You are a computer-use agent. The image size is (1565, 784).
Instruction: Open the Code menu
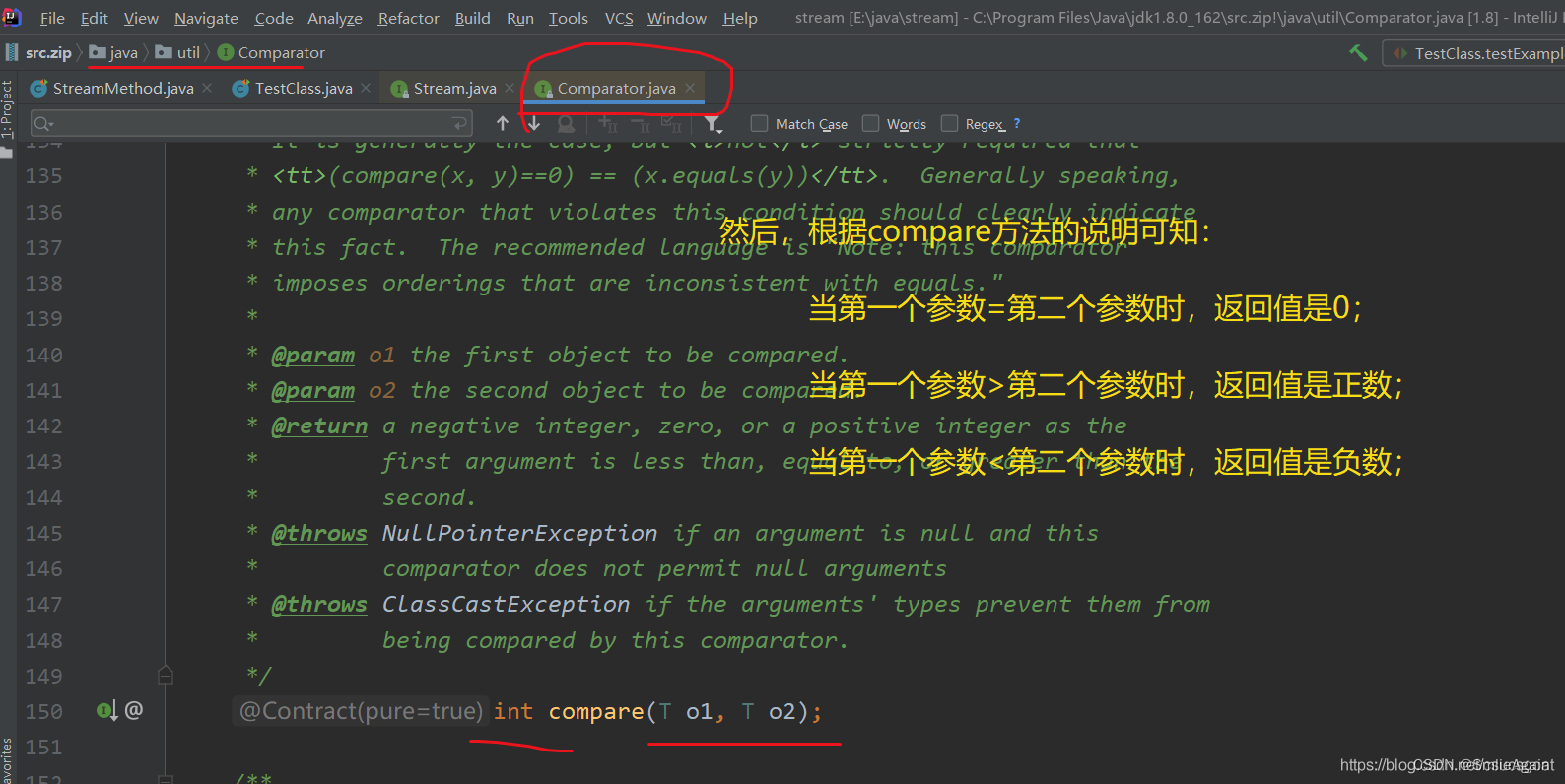point(274,18)
